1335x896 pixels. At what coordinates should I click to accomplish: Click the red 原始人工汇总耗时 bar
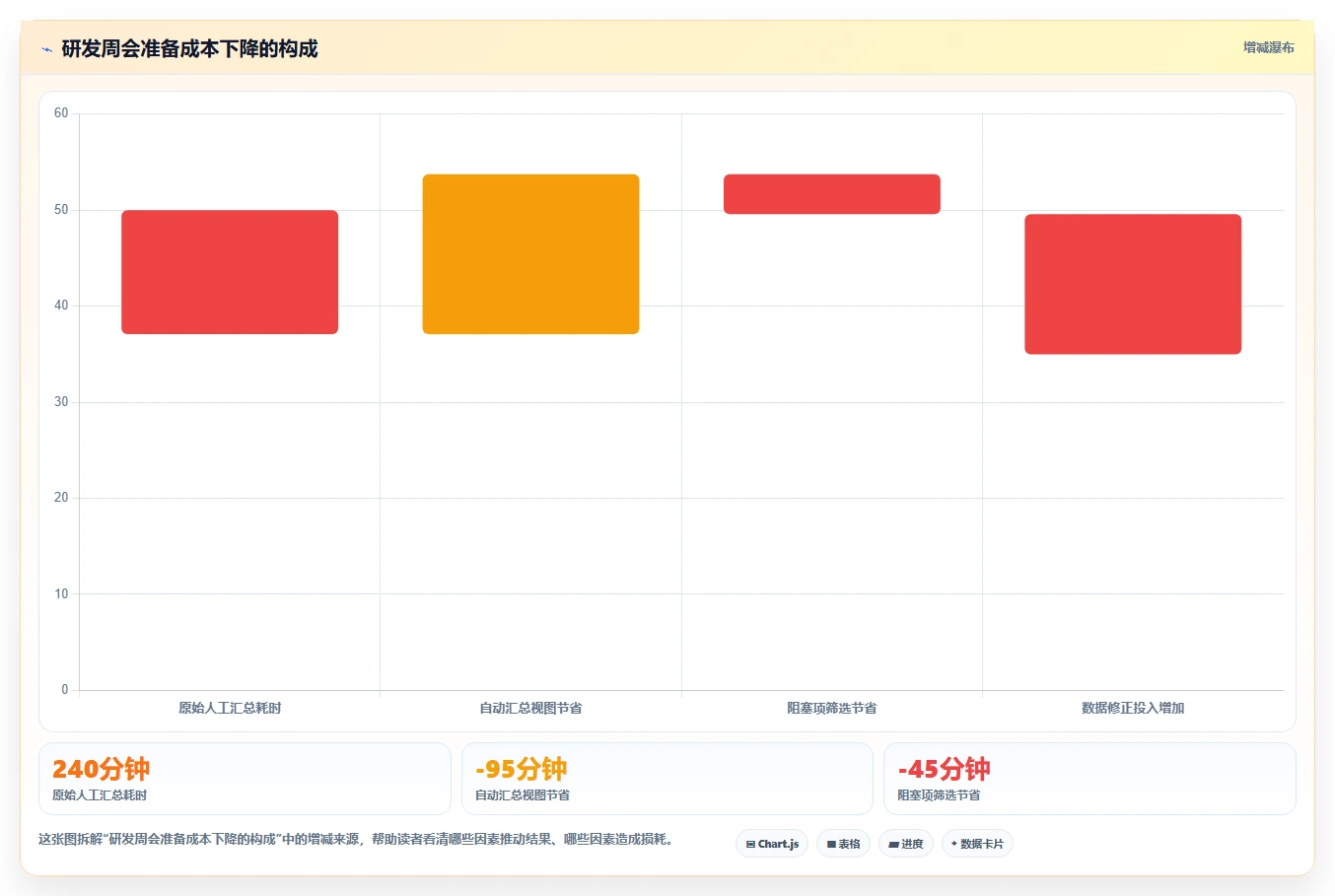(230, 272)
